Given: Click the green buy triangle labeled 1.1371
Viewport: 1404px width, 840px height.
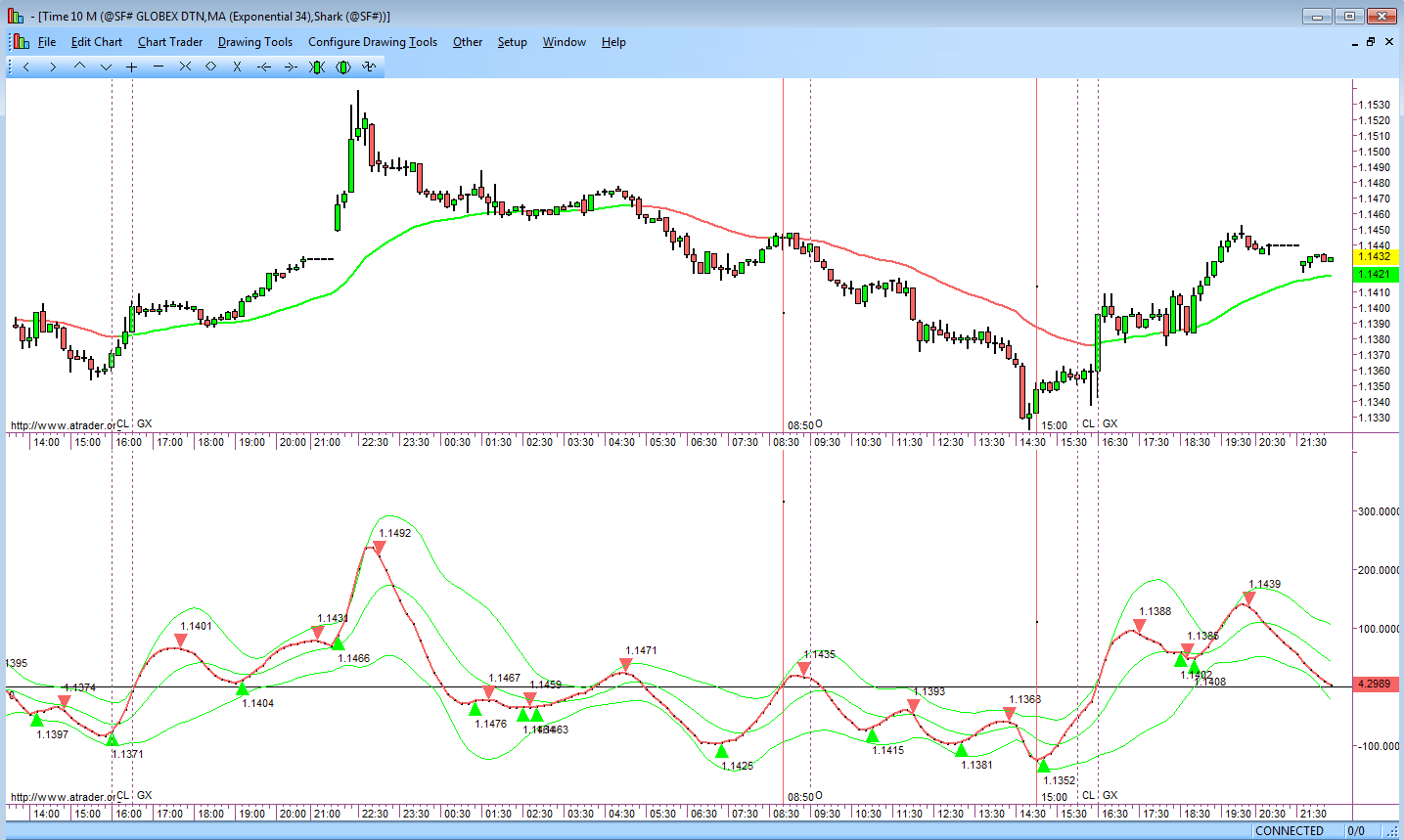Looking at the screenshot, I should pyautogui.click(x=113, y=739).
